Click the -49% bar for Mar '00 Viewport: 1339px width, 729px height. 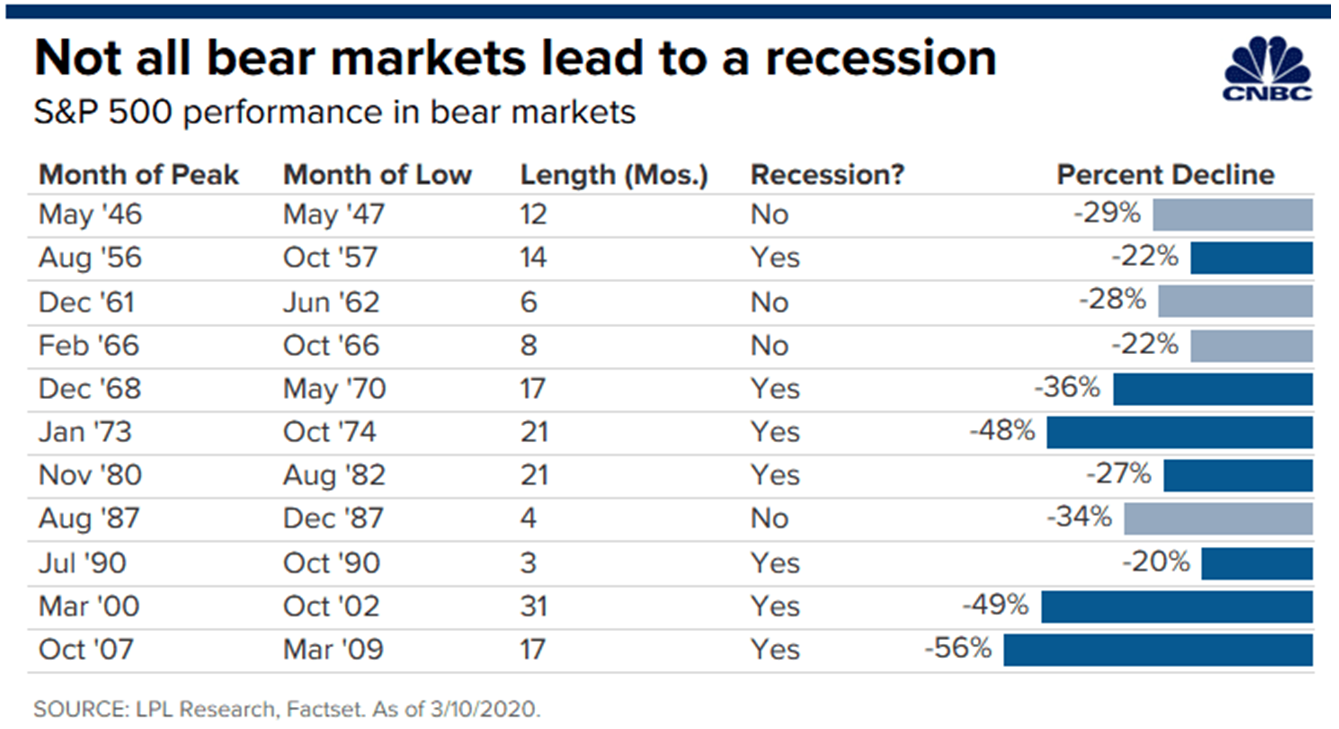coord(1177,606)
